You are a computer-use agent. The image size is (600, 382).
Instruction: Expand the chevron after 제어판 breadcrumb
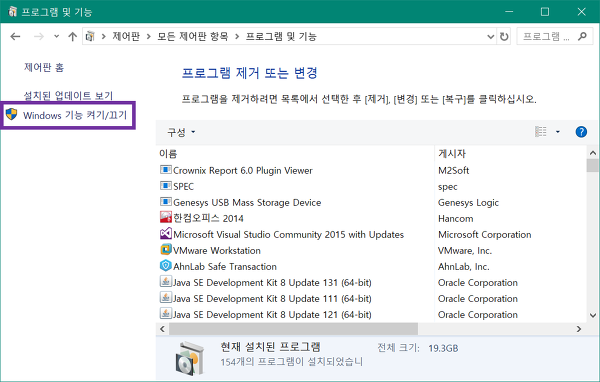tap(148, 37)
